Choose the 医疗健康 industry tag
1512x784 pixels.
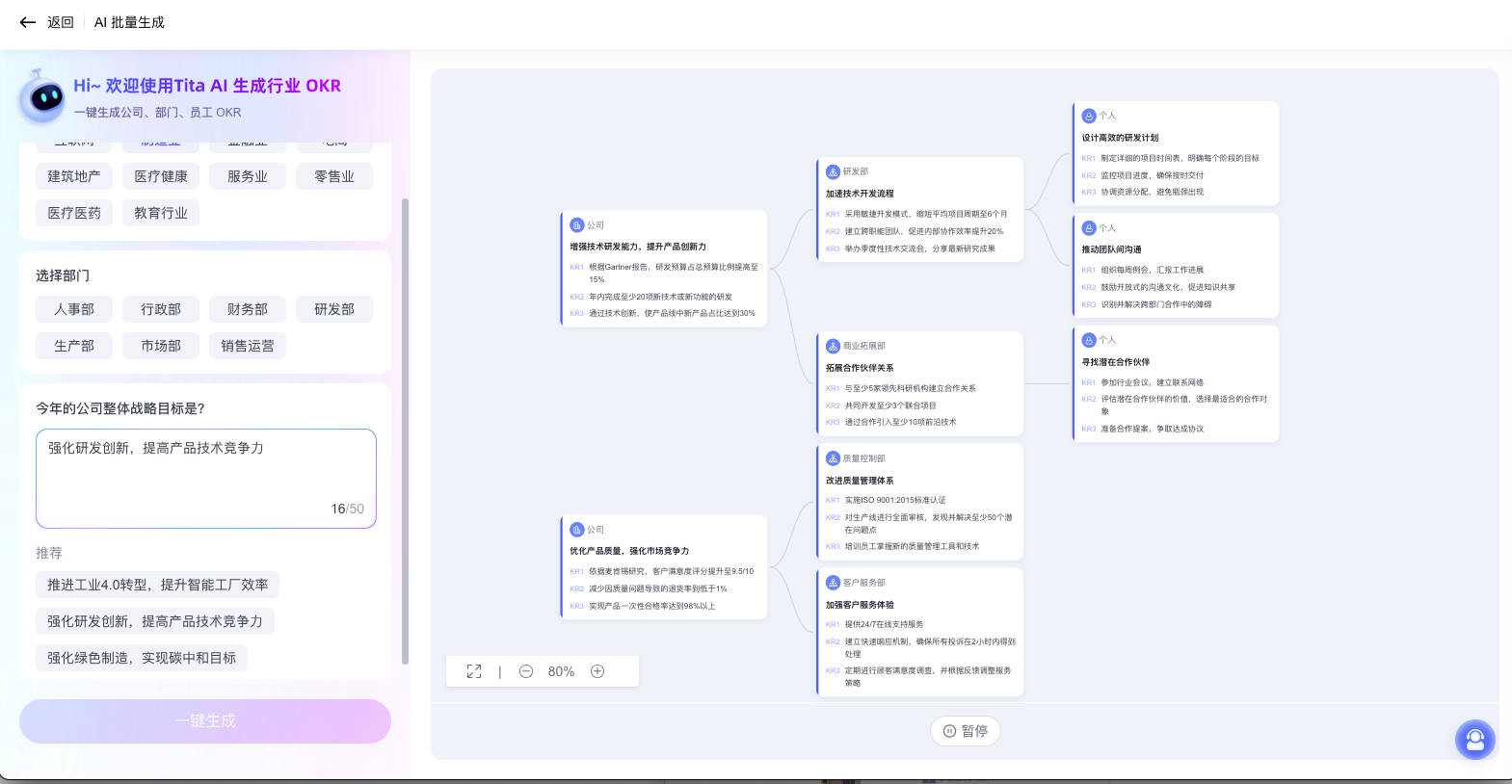161,176
